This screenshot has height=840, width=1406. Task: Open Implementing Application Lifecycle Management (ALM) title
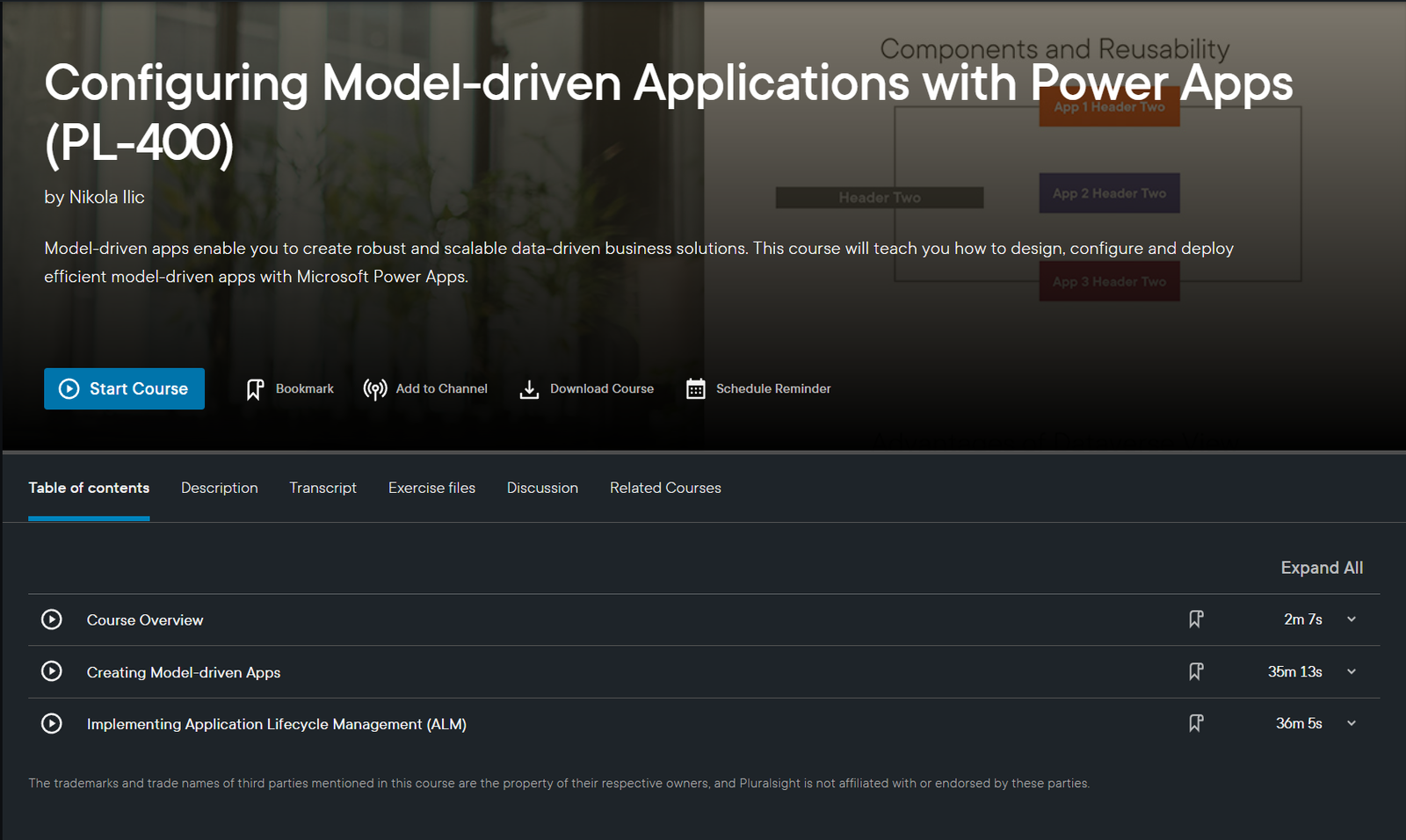pos(277,724)
